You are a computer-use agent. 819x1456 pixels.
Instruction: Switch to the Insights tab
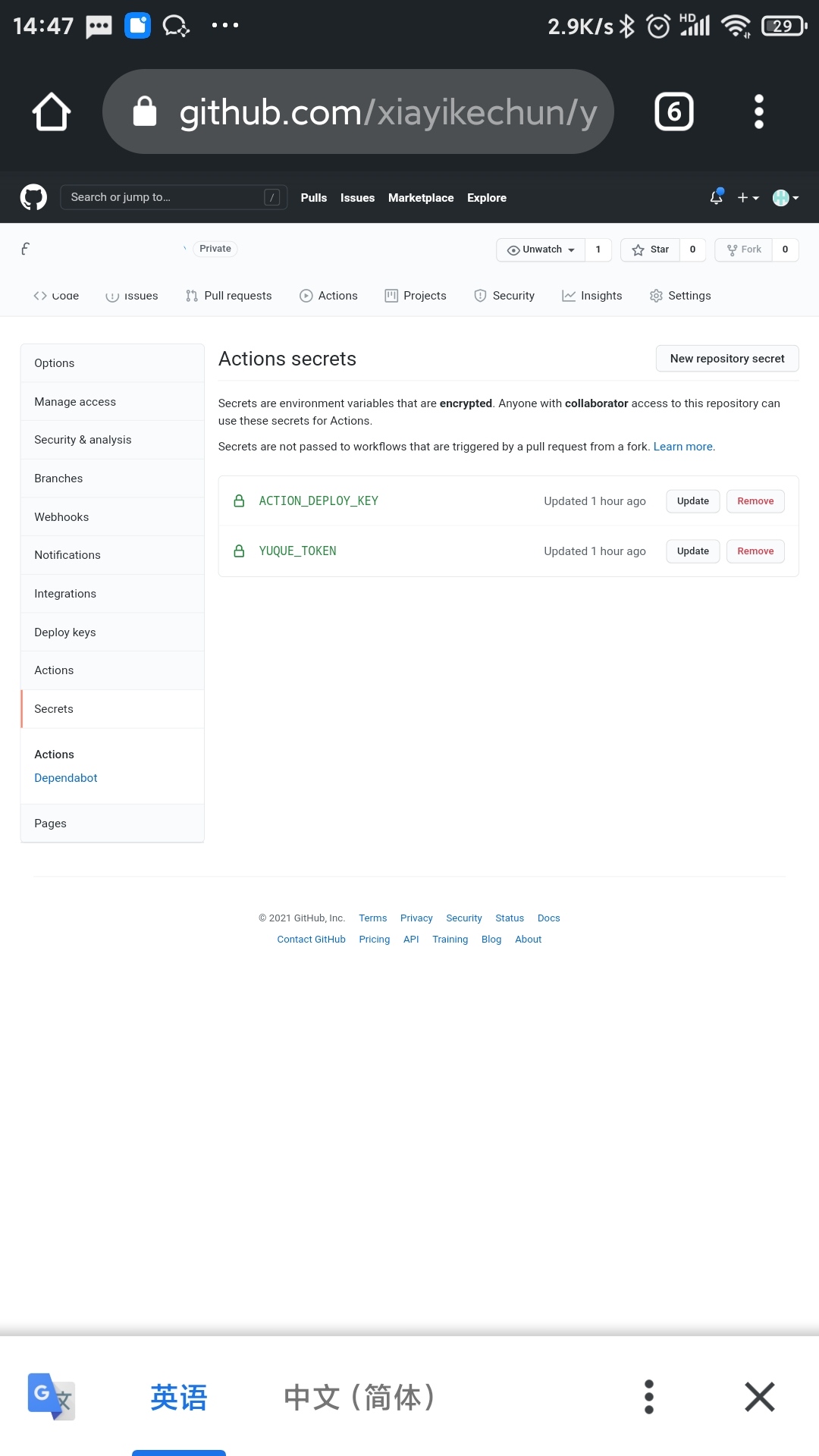(x=591, y=296)
